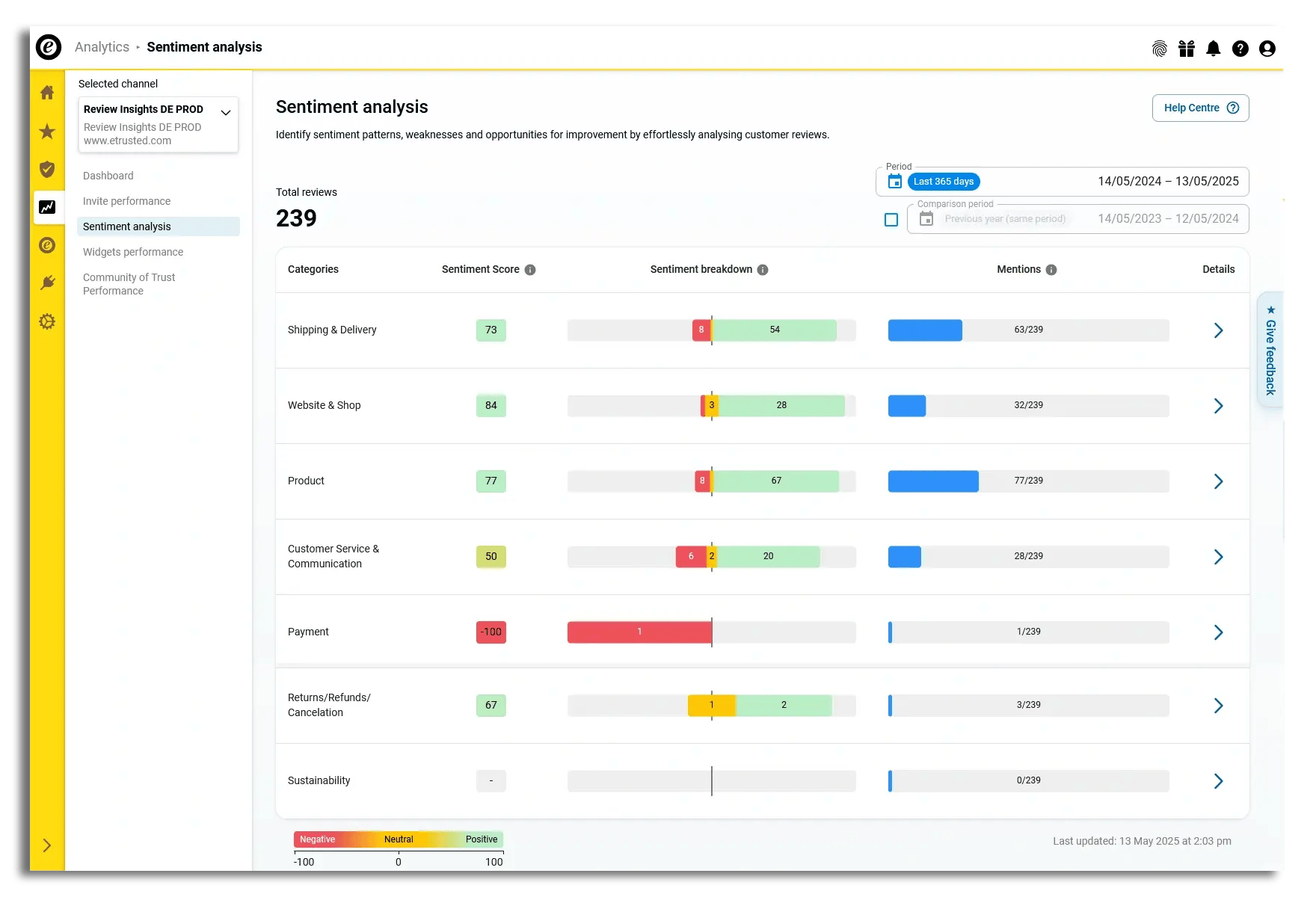Click the Sentiment Score info icon
Screen dimensions: 1316x897
click(530, 269)
